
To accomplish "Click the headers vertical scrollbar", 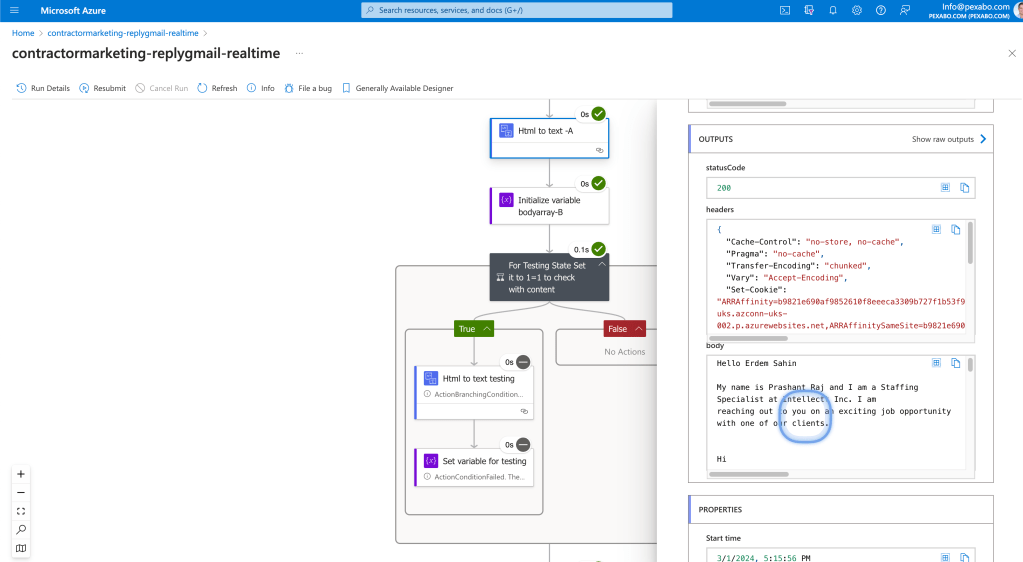I will [970, 243].
